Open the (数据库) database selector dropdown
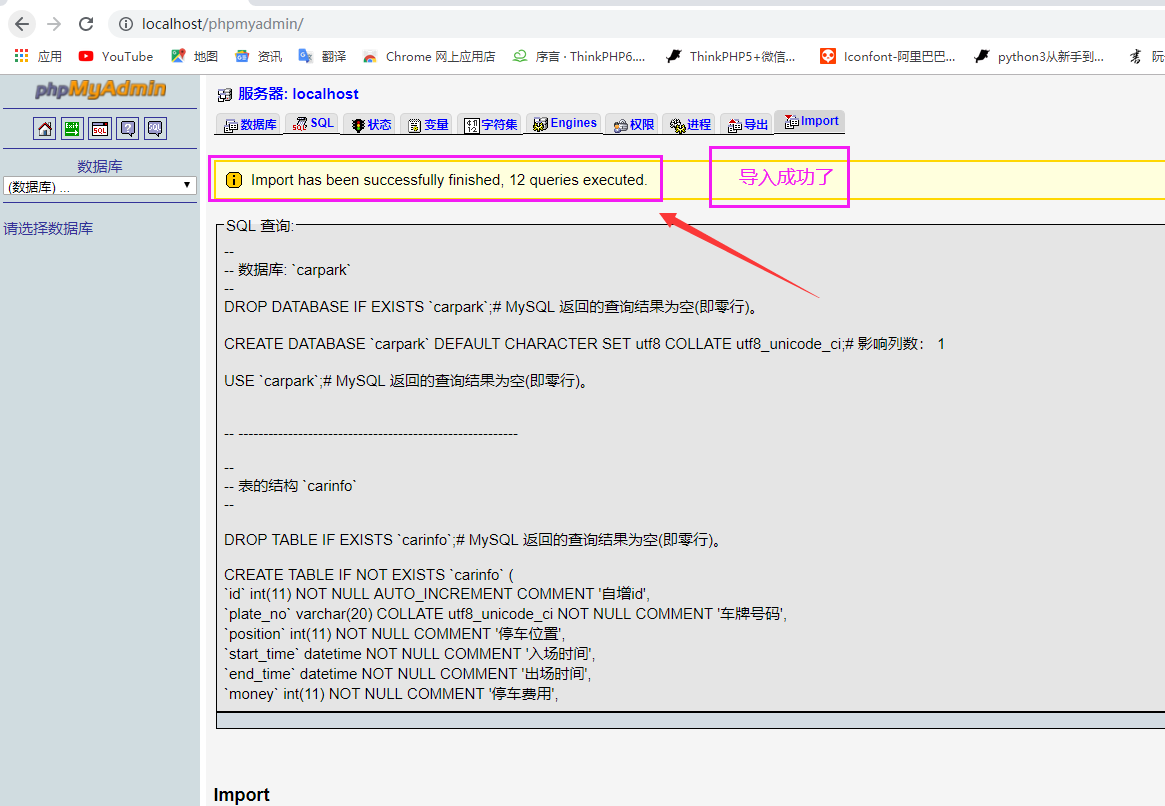Screen dimensions: 1165x806 [x=100, y=184]
